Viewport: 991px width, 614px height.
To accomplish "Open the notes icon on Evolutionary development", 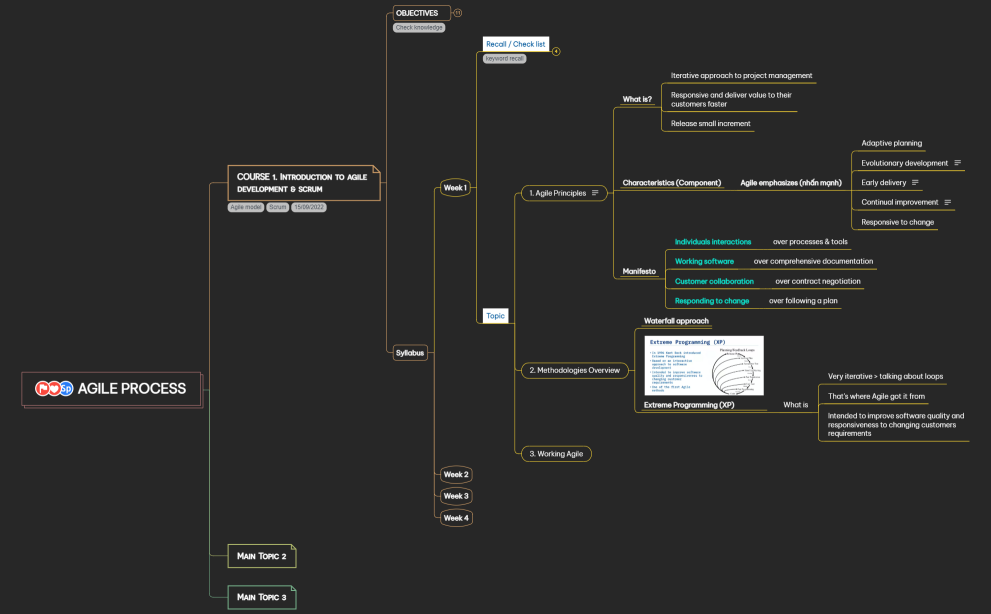I will click(x=957, y=162).
